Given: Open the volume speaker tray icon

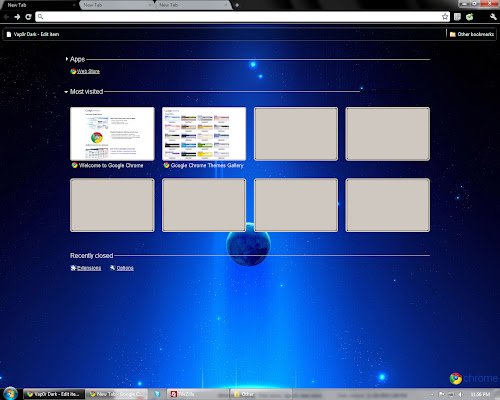Looking at the screenshot, I should pos(460,394).
